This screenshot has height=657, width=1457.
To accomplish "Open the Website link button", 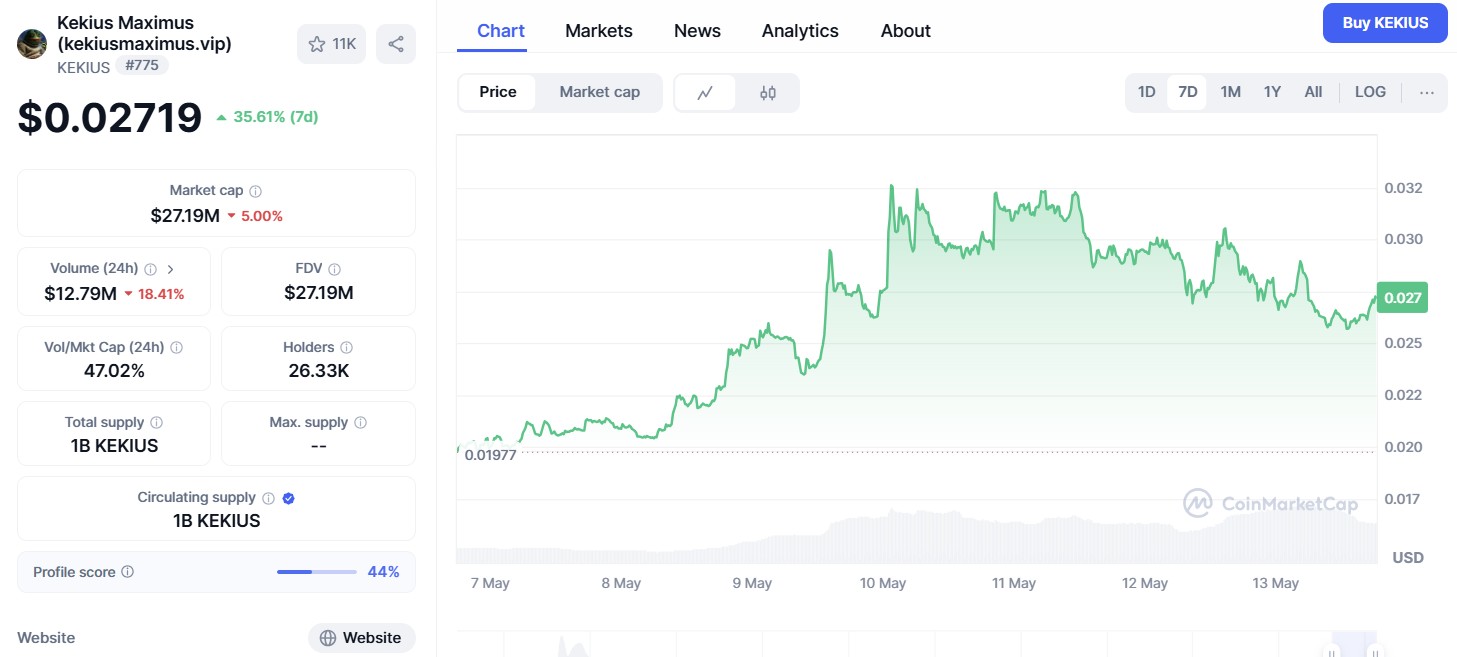I will [x=361, y=638].
